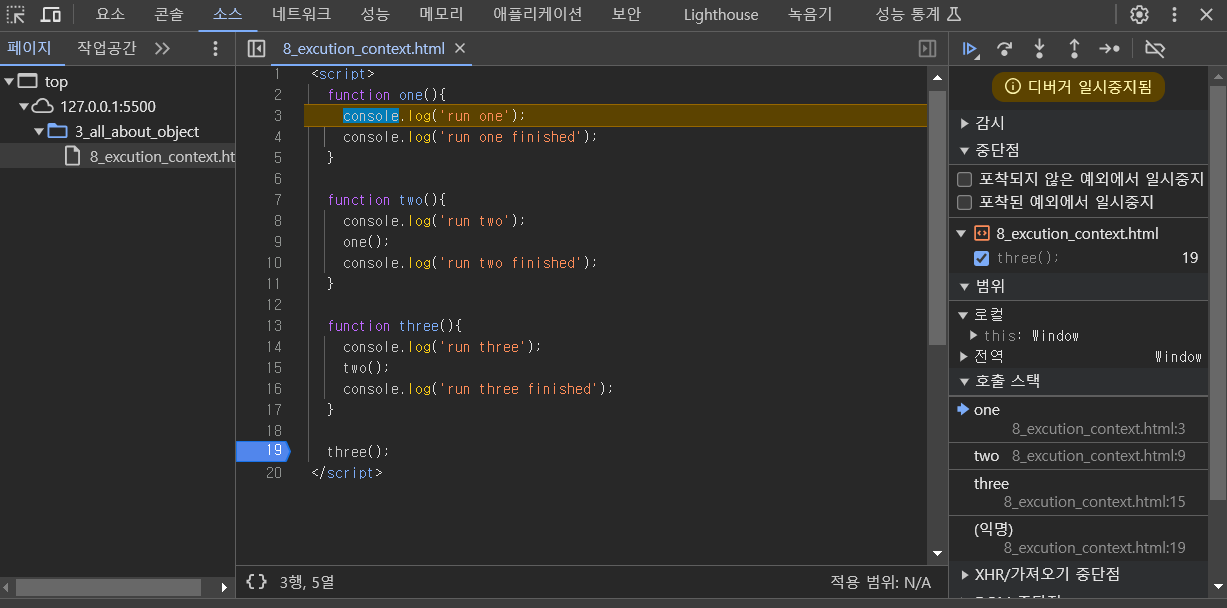The height and width of the screenshot is (608, 1227).
Task: Pretty print the source with braces icon
Action: pyautogui.click(x=256, y=581)
